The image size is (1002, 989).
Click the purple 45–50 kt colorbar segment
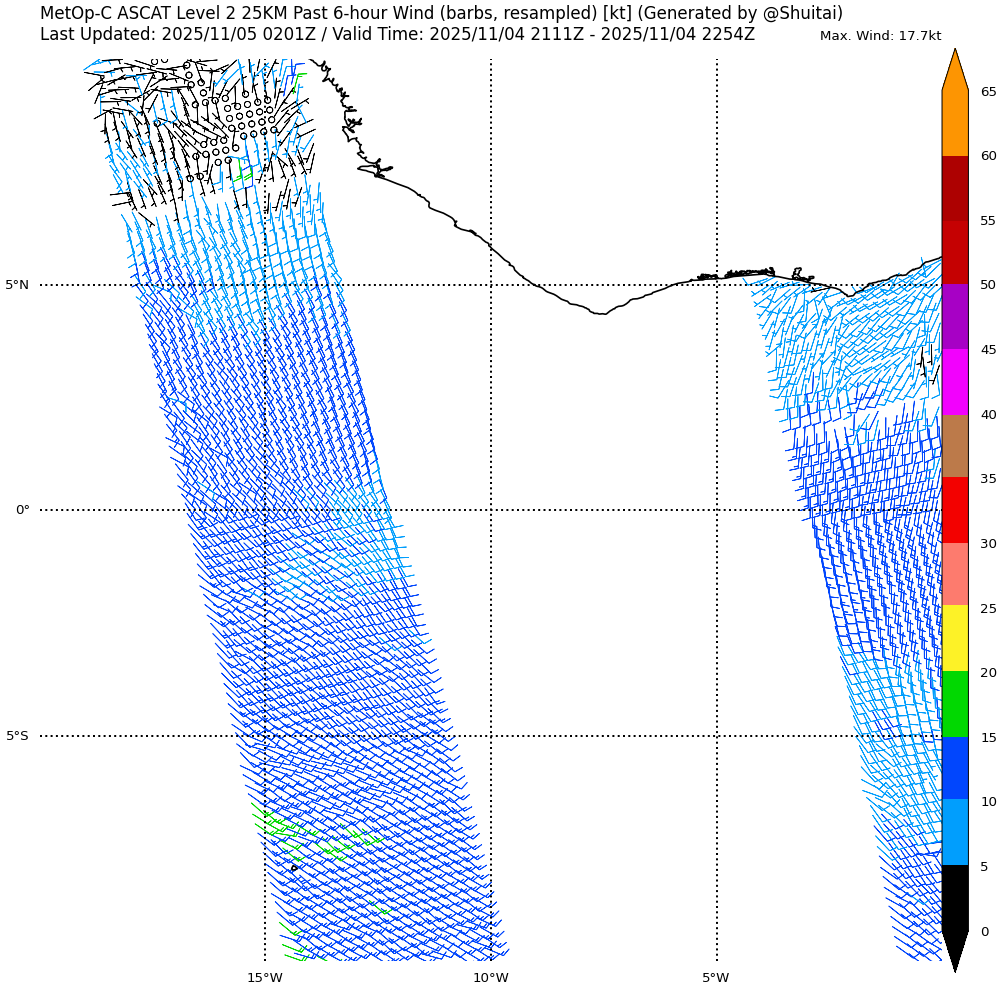pos(955,316)
